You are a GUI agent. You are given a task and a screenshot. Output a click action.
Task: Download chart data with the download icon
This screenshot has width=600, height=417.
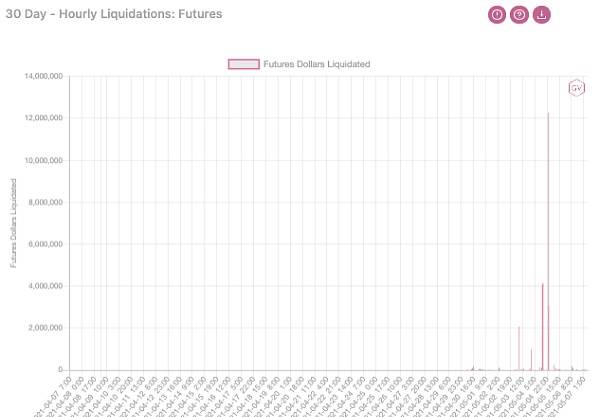click(541, 15)
